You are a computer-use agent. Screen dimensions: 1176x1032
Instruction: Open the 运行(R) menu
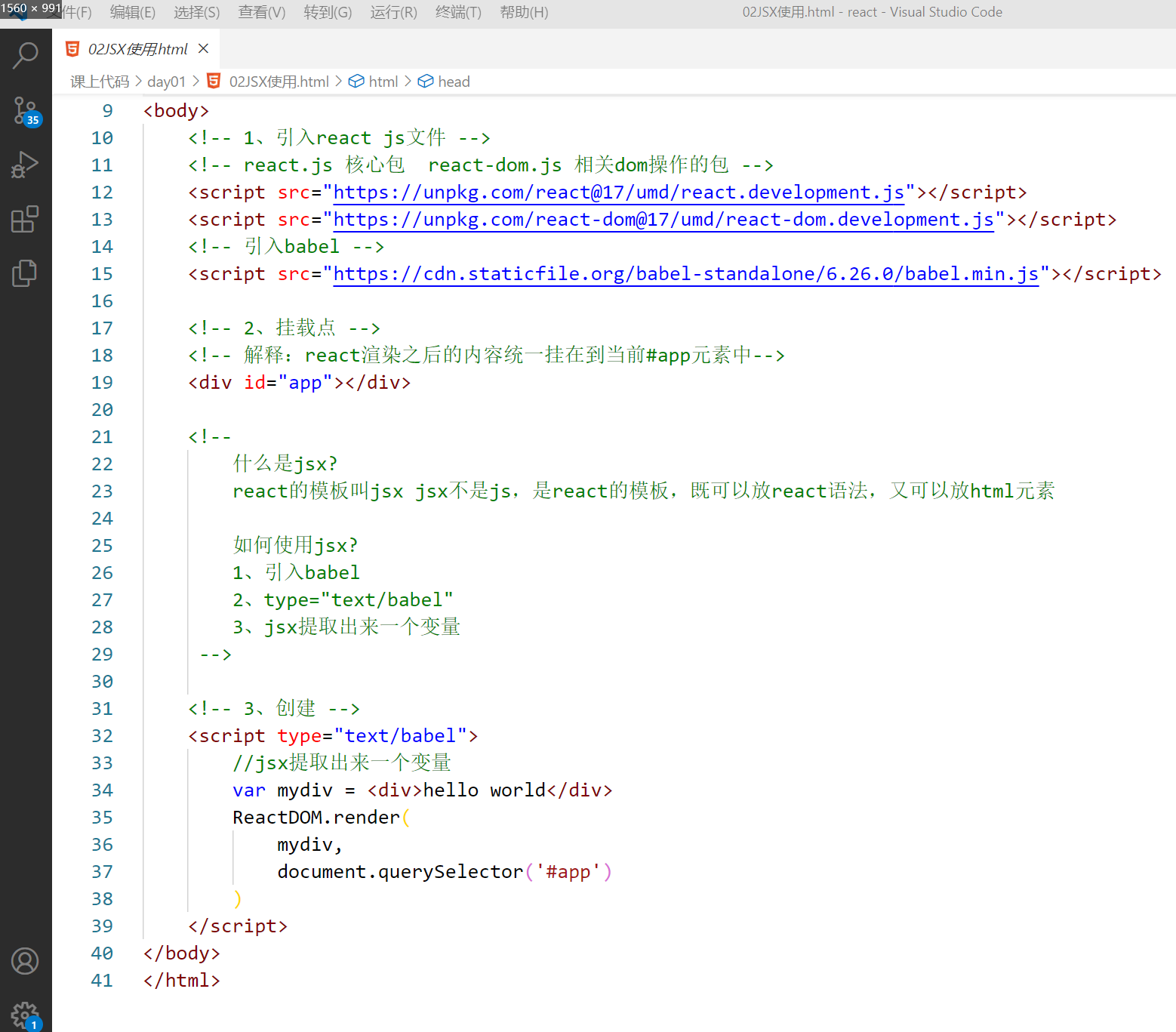point(394,12)
